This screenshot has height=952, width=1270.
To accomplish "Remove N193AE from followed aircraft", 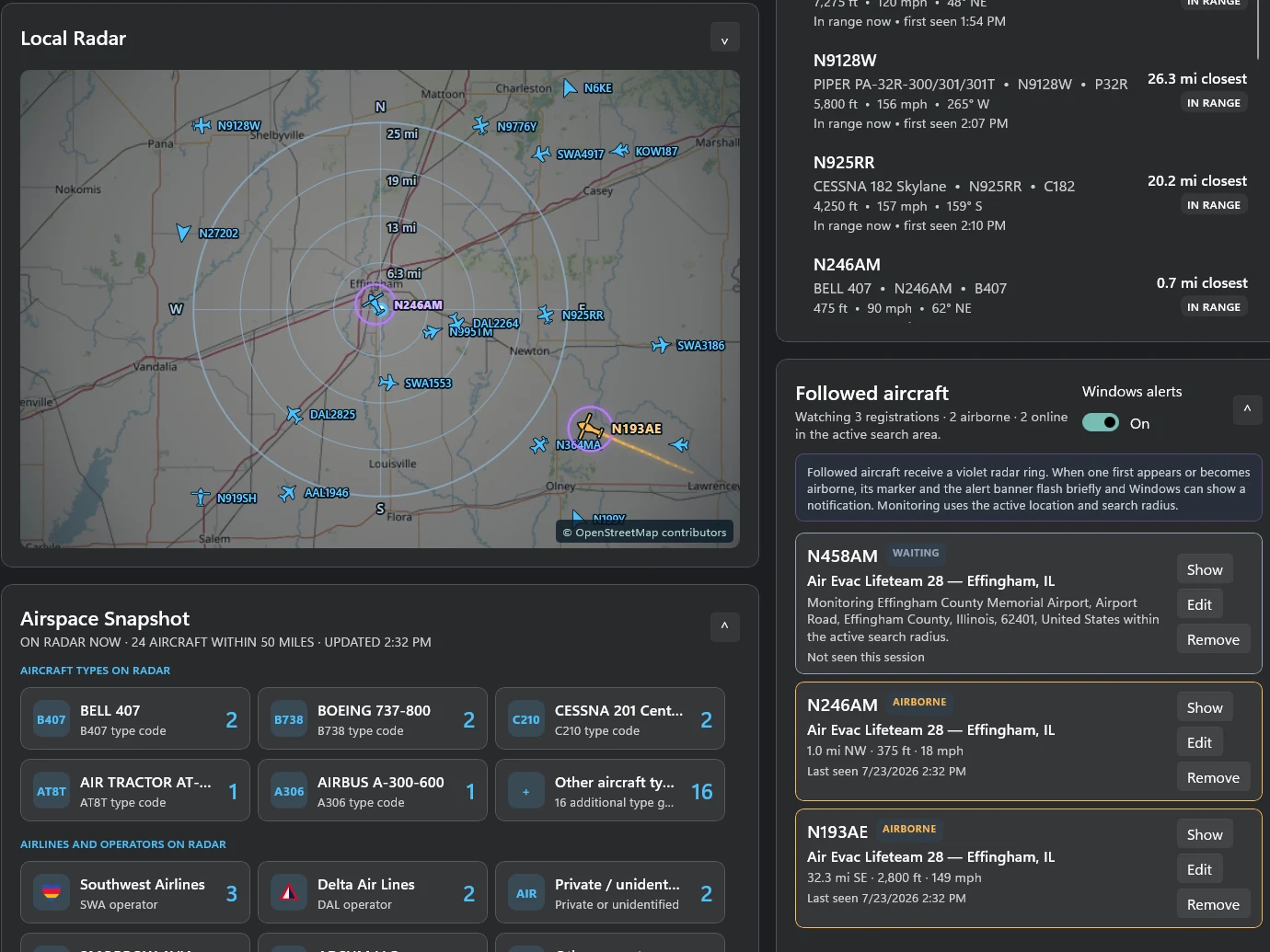I will click(1213, 904).
